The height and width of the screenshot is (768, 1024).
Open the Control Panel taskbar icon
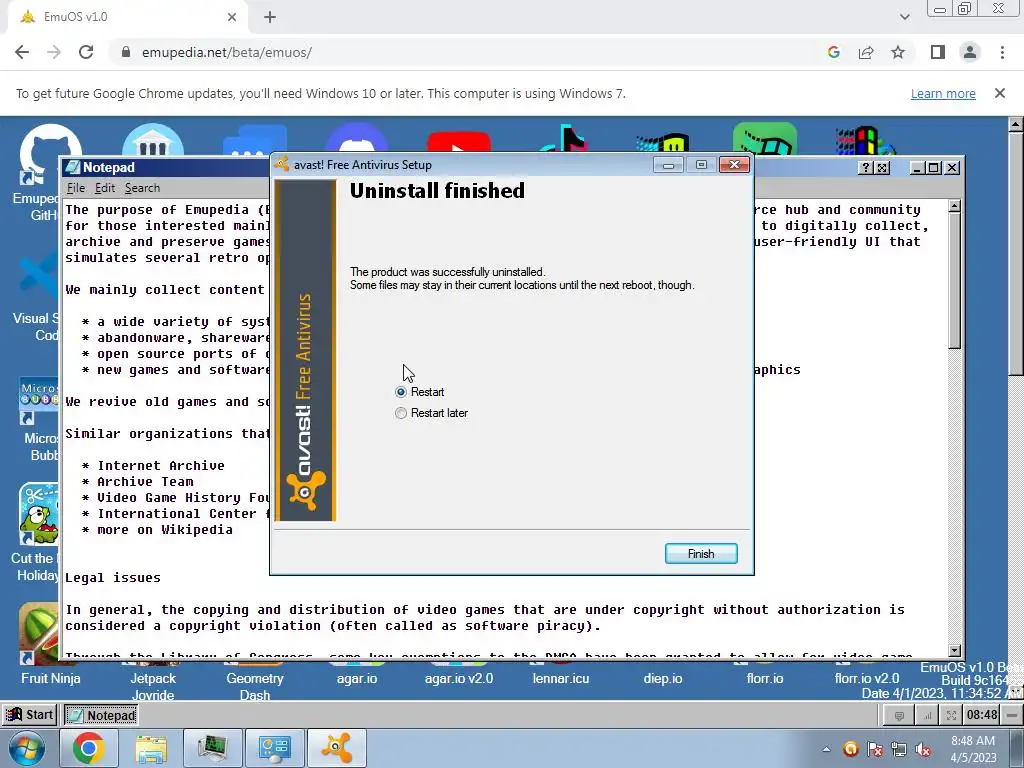click(x=274, y=748)
